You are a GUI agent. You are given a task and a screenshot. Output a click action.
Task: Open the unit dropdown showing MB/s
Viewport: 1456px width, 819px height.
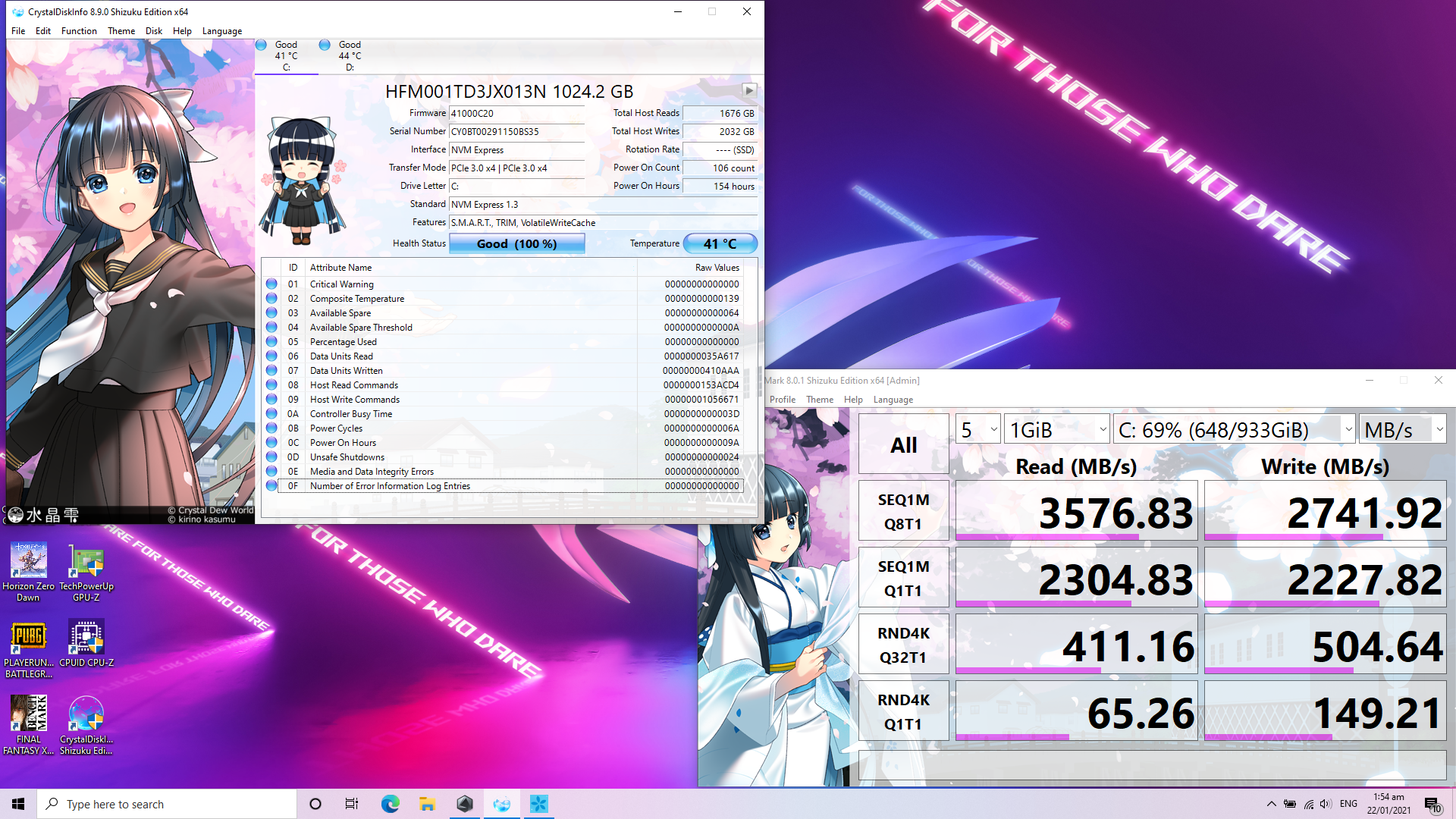pos(1403,429)
